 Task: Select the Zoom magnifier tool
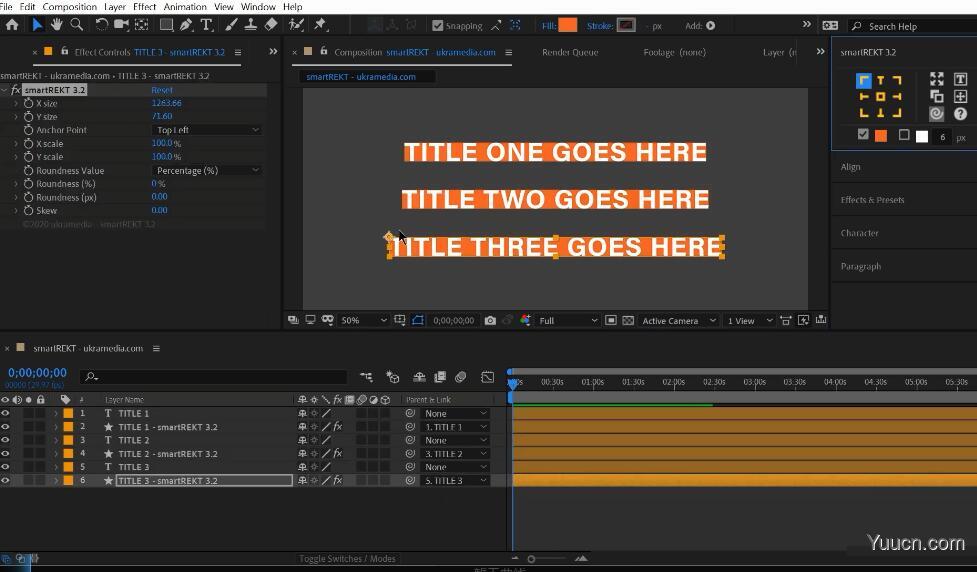pyautogui.click(x=77, y=25)
